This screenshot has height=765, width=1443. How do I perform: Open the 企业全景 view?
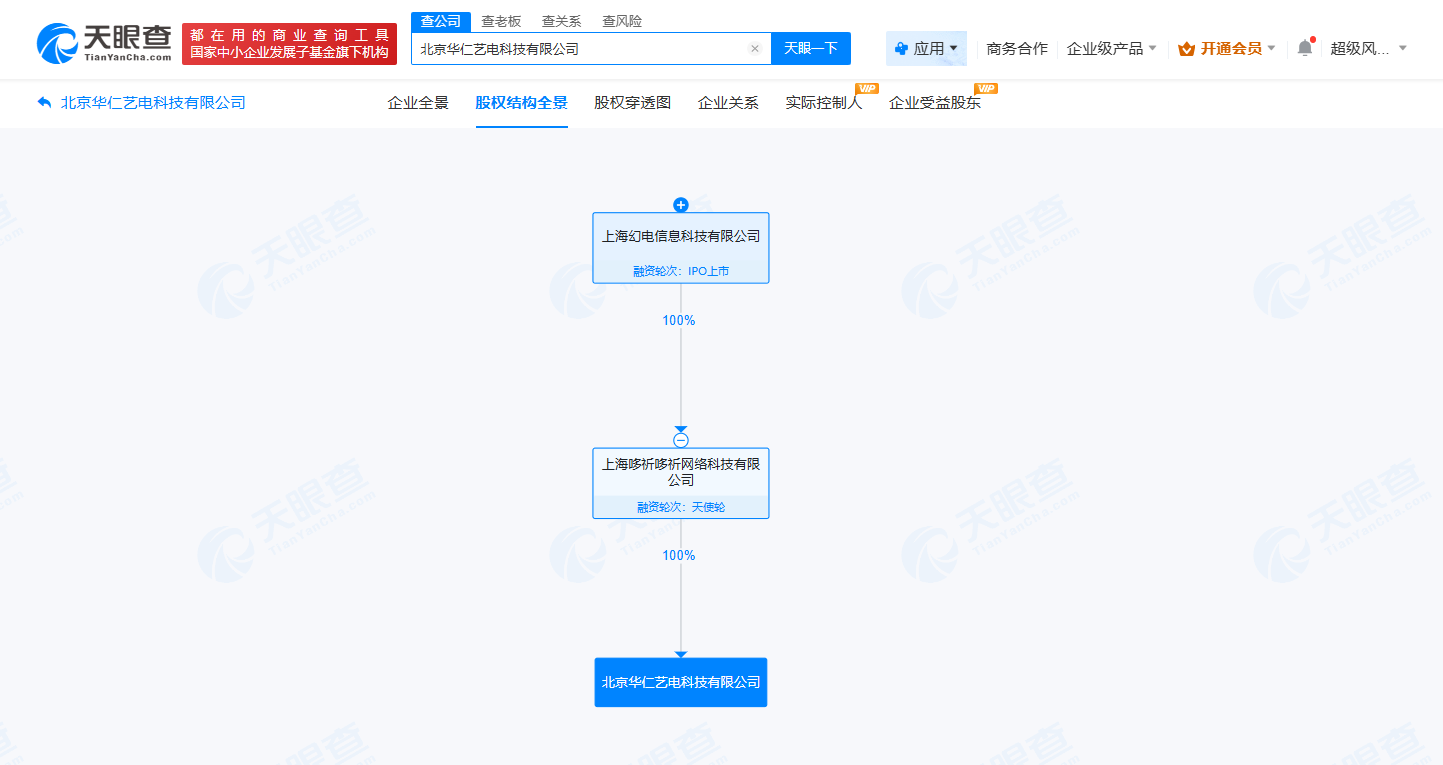[417, 103]
